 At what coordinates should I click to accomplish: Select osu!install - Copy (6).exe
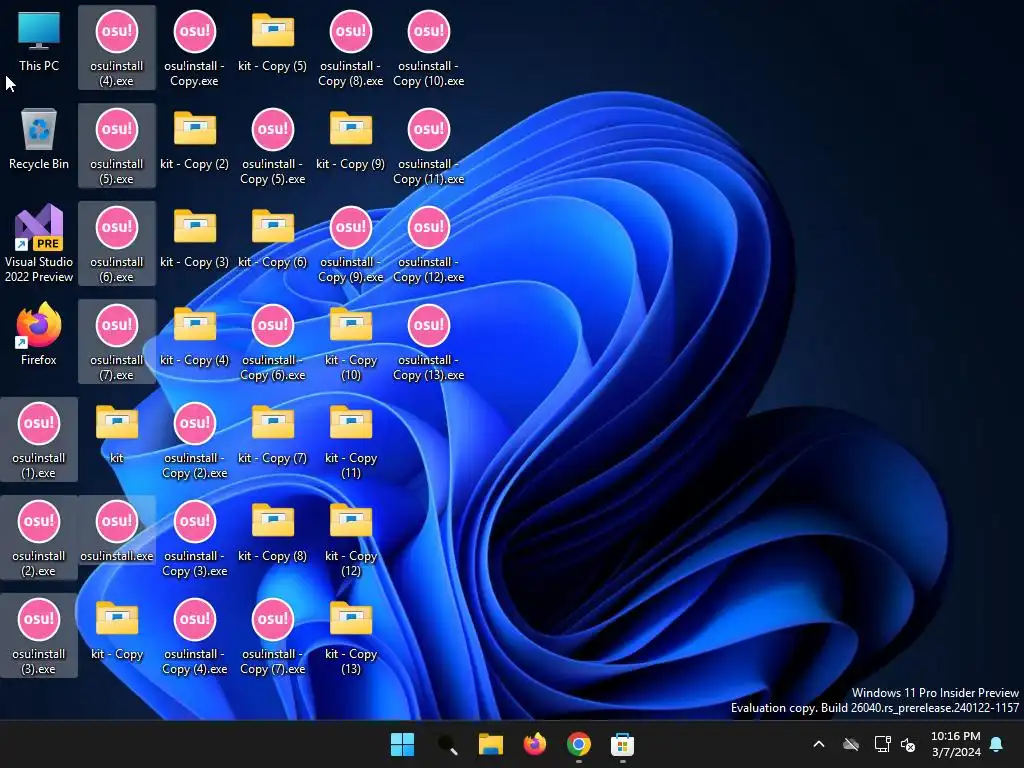272,342
